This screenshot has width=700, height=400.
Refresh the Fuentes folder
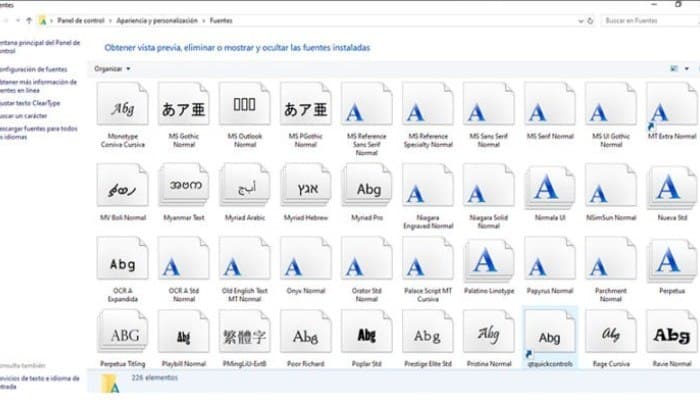[590, 21]
